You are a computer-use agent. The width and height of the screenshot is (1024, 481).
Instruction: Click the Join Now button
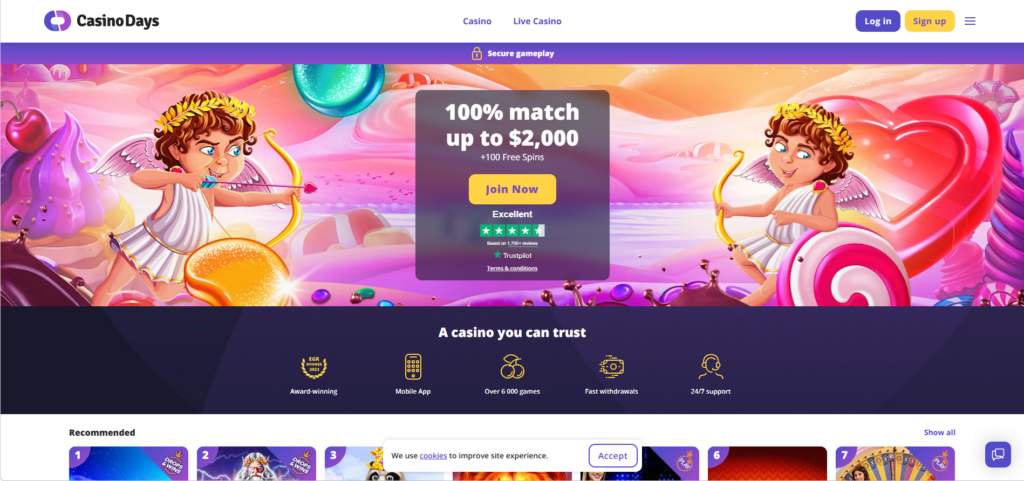click(x=512, y=189)
